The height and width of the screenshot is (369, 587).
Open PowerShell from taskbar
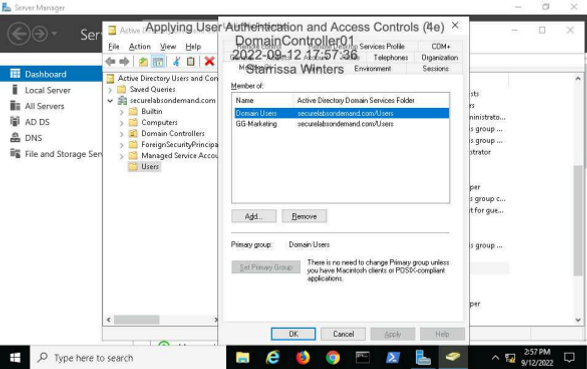tap(392, 358)
